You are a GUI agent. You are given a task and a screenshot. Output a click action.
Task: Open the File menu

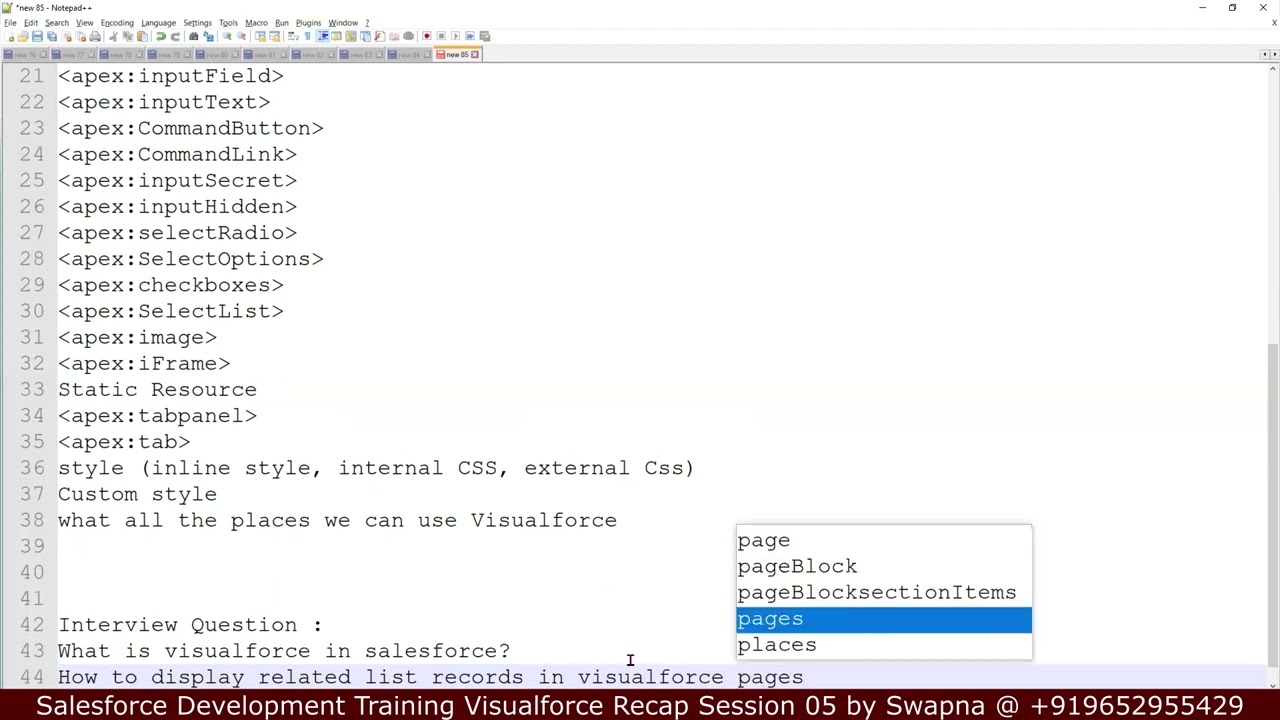coord(10,22)
